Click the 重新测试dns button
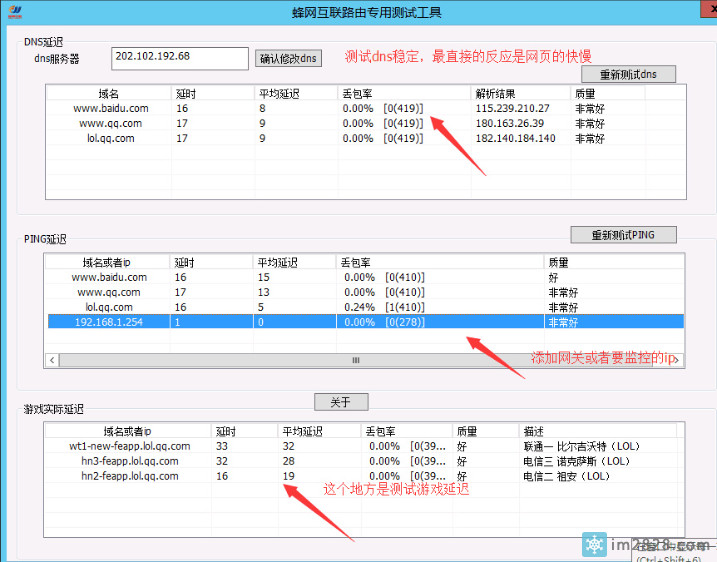The height and width of the screenshot is (562, 717). pos(628,75)
